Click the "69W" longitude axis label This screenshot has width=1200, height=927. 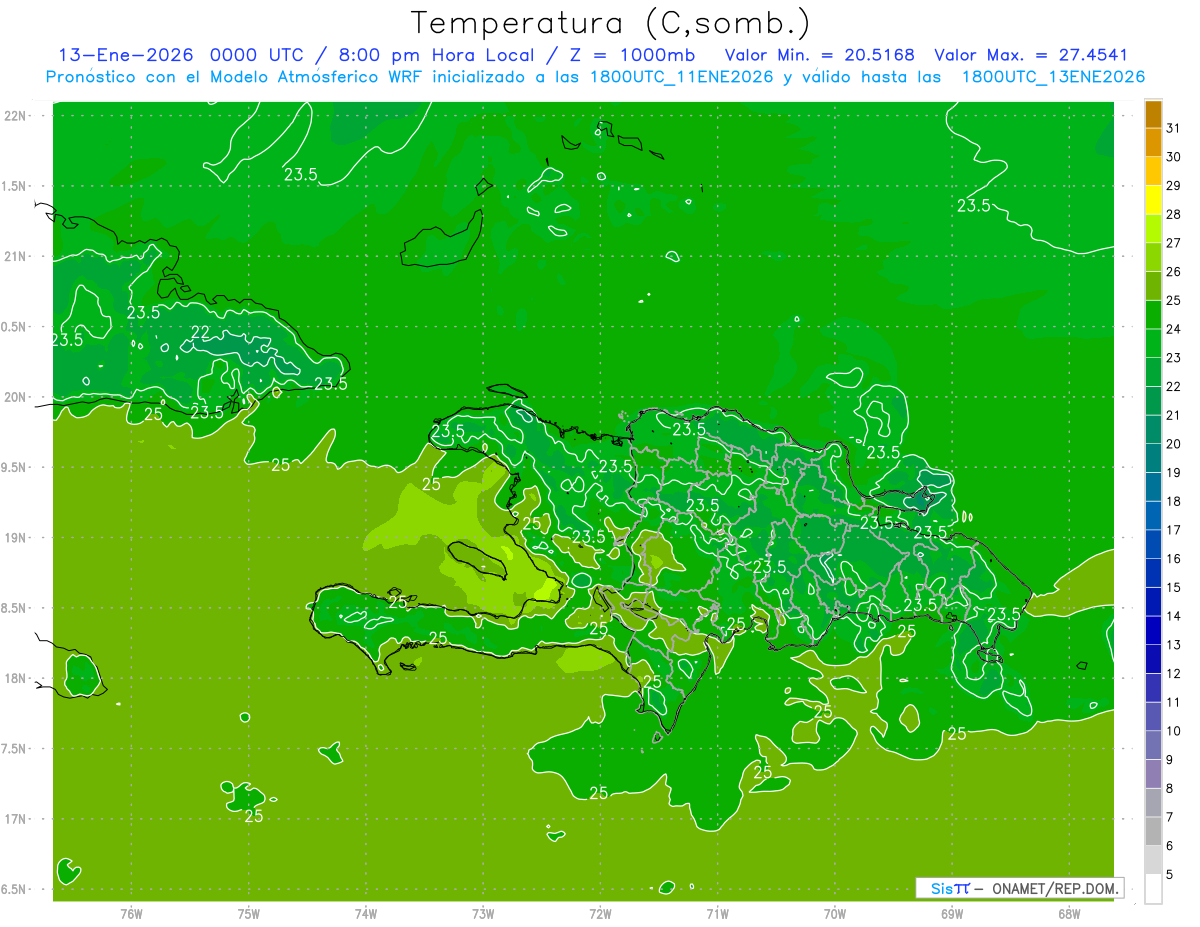point(952,913)
